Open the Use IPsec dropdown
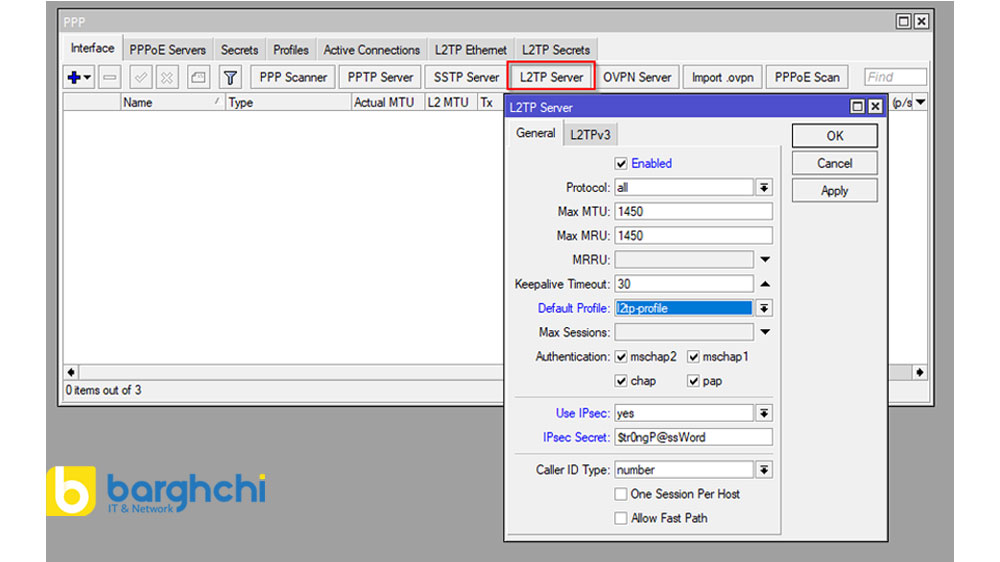Image resolution: width=1000 pixels, height=562 pixels. tap(764, 413)
